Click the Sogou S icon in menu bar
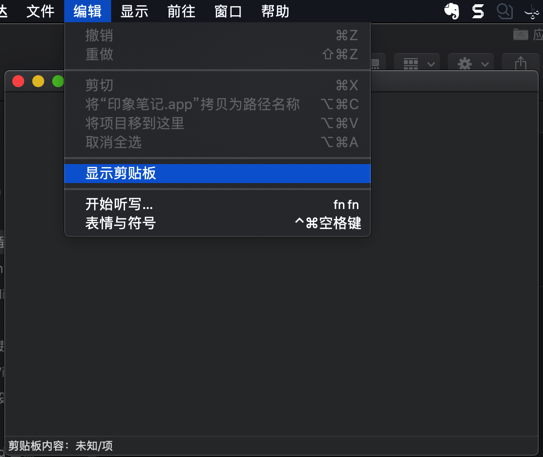Screen dimensions: 543x457 point(478,11)
